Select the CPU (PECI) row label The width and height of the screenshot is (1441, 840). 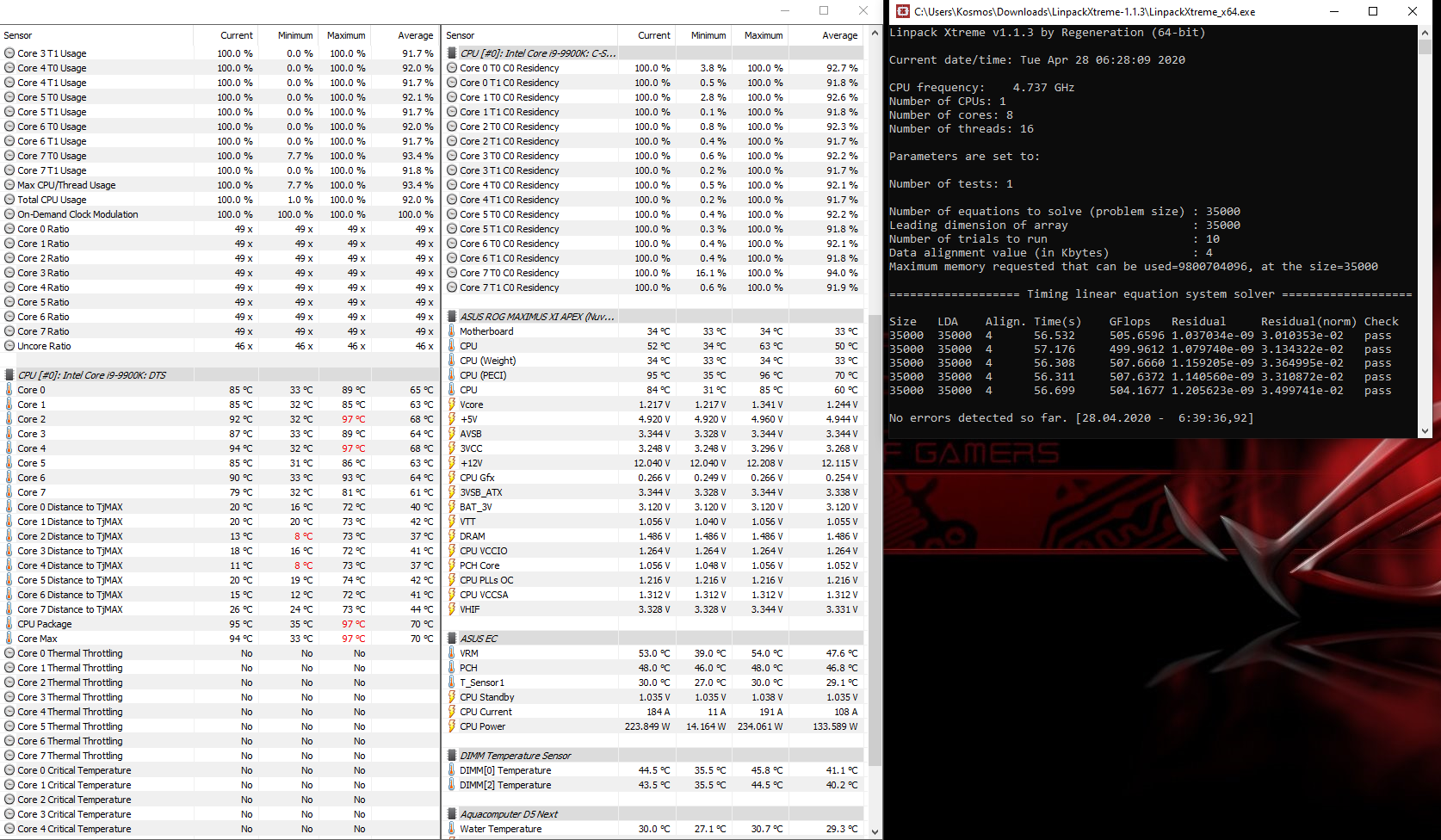[483, 375]
